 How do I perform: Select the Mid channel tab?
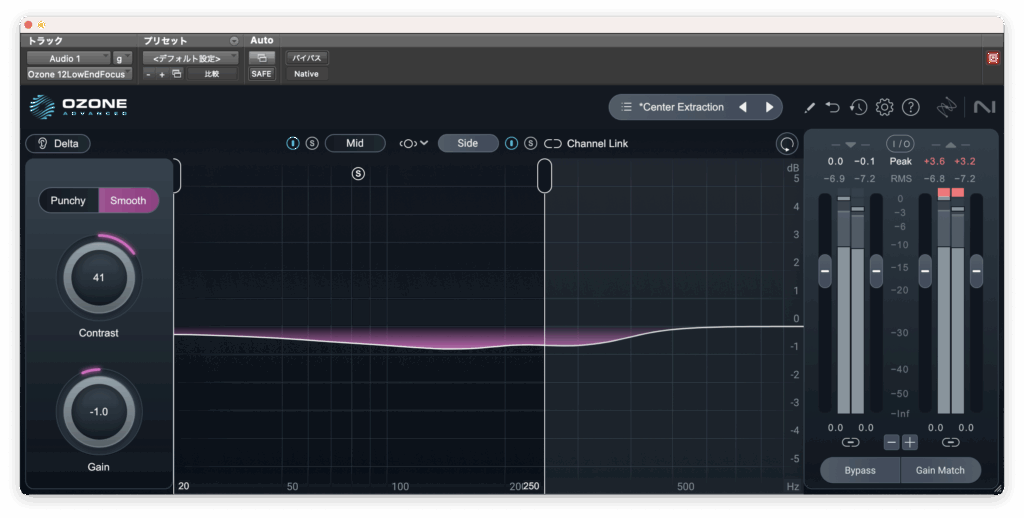click(x=355, y=144)
